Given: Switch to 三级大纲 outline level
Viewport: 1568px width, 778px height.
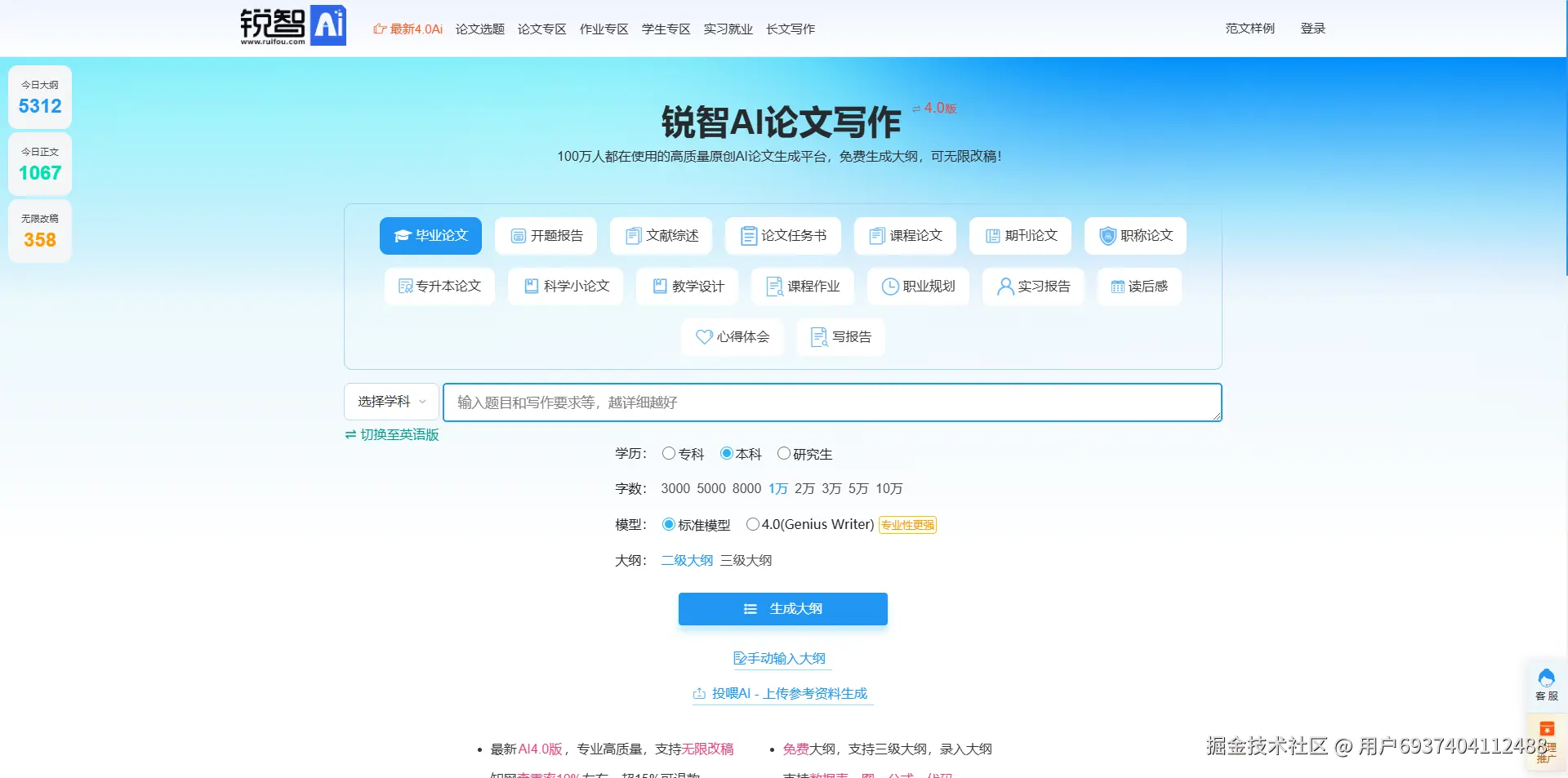Looking at the screenshot, I should (x=746, y=561).
